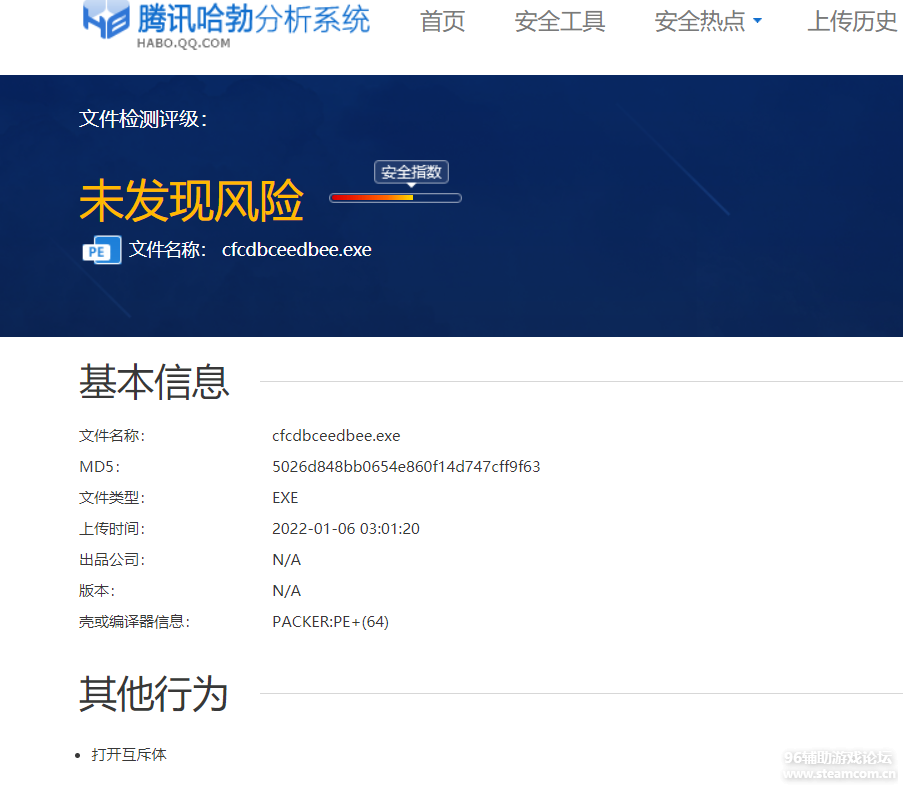The height and width of the screenshot is (796, 903).
Task: Click the 安全指数 tooltip label
Action: coord(411,172)
